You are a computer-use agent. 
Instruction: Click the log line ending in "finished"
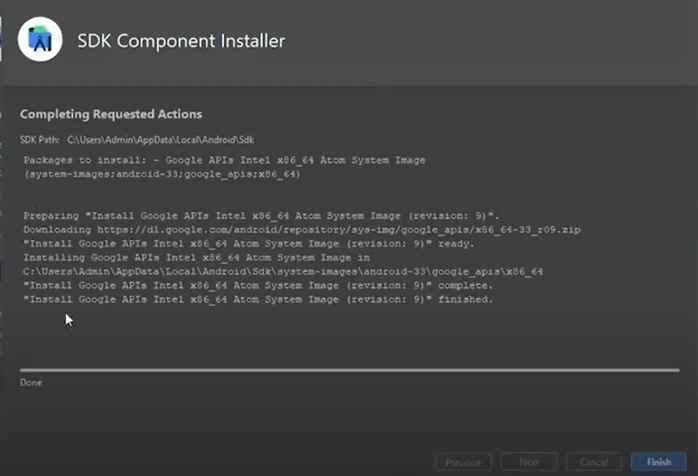[258, 299]
